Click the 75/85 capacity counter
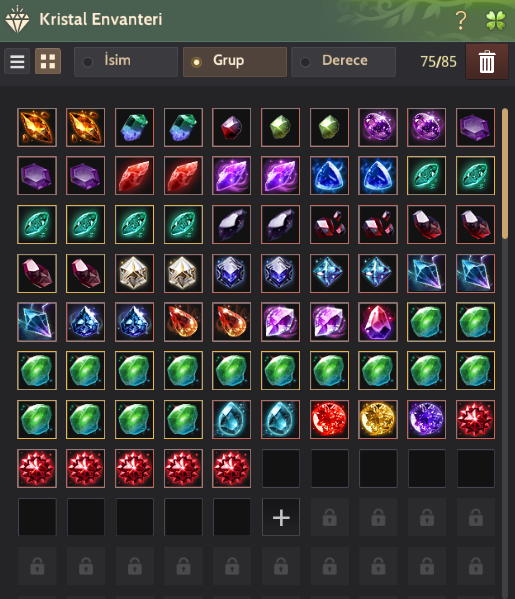The image size is (515, 599). (438, 62)
